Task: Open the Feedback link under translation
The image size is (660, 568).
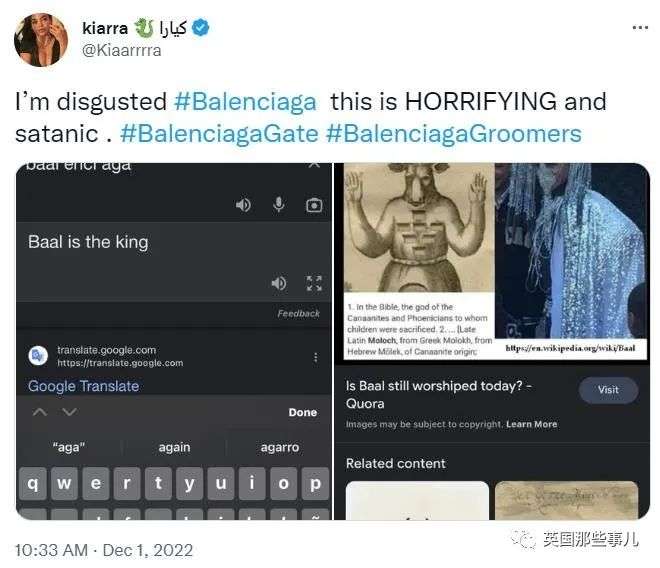Action: [x=298, y=313]
